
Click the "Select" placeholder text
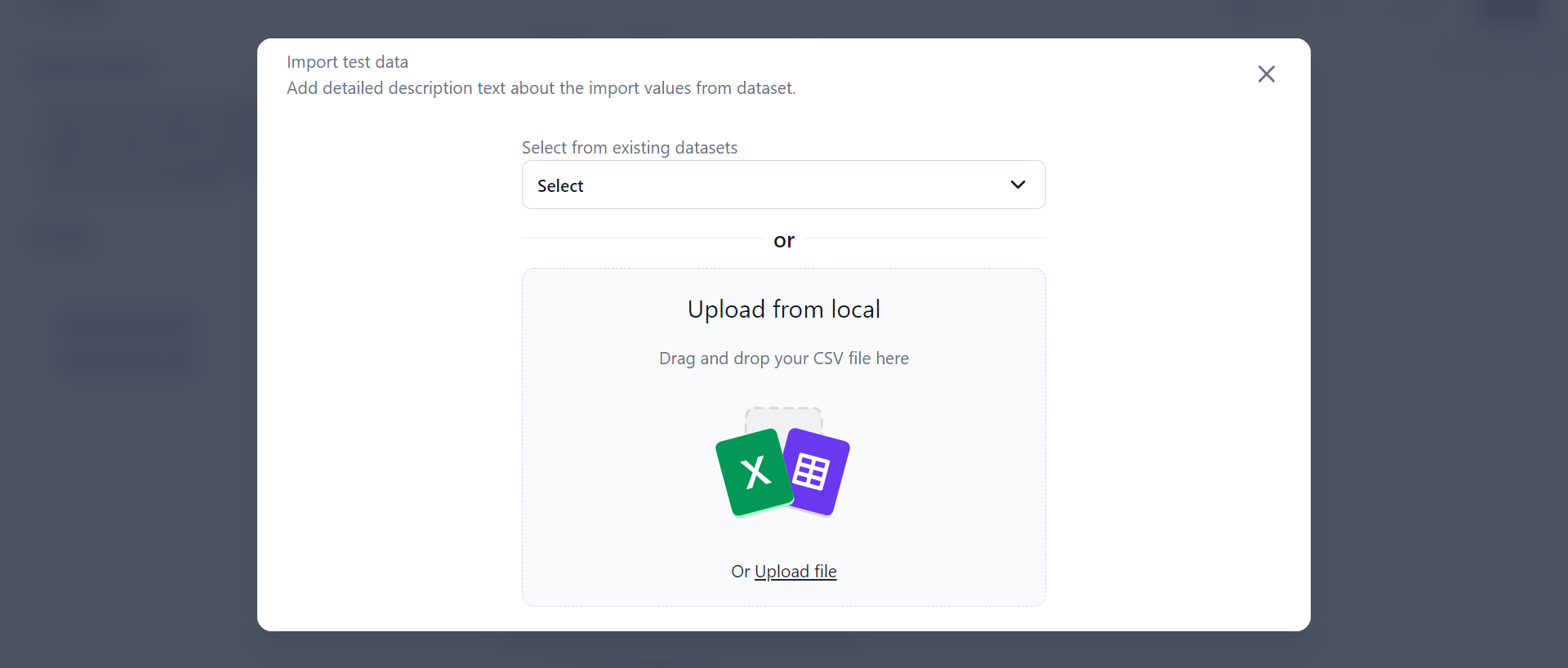[x=560, y=186]
